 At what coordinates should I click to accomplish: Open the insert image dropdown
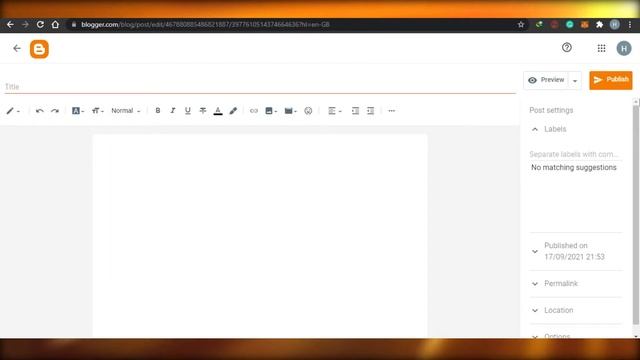[x=271, y=111]
